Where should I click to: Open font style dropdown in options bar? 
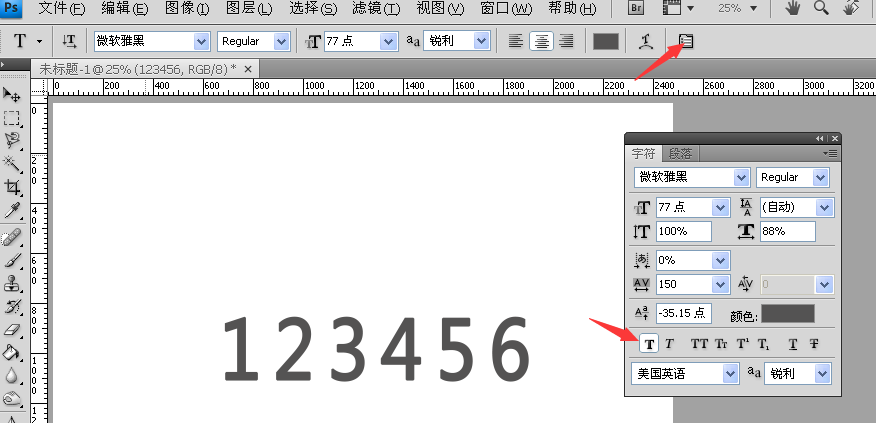(x=282, y=41)
